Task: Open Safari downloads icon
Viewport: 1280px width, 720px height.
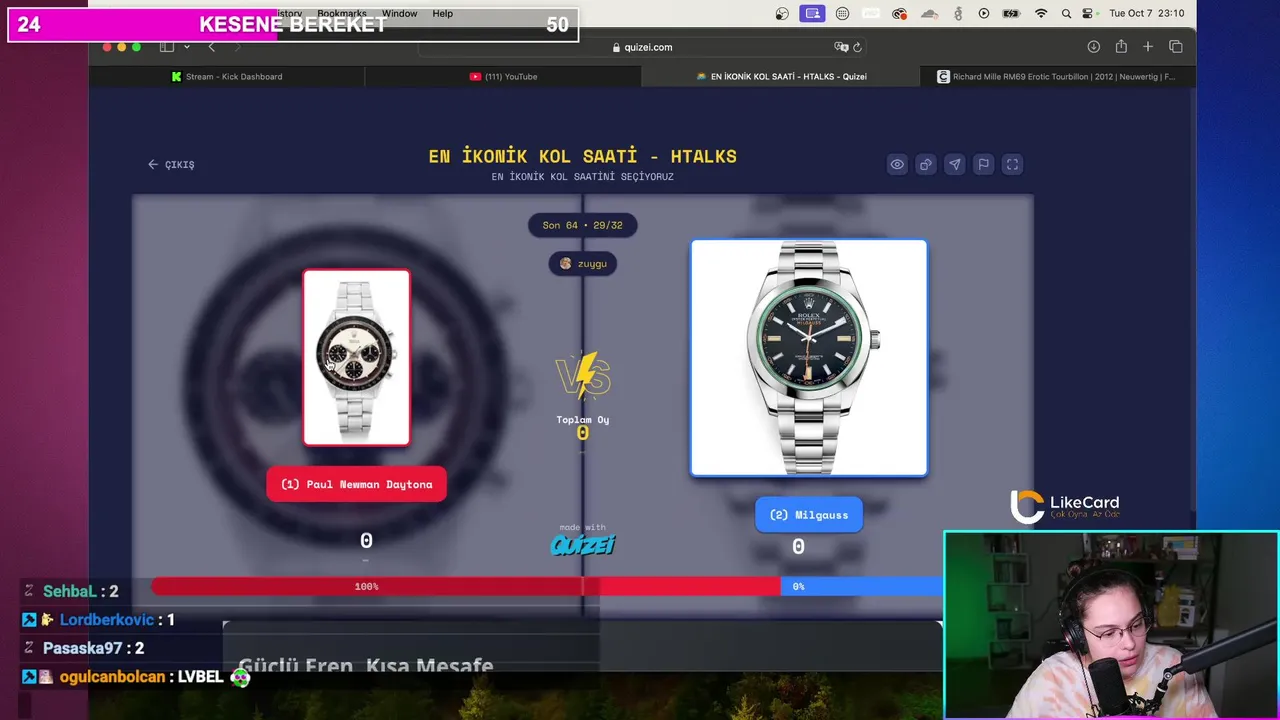Action: 1093,47
